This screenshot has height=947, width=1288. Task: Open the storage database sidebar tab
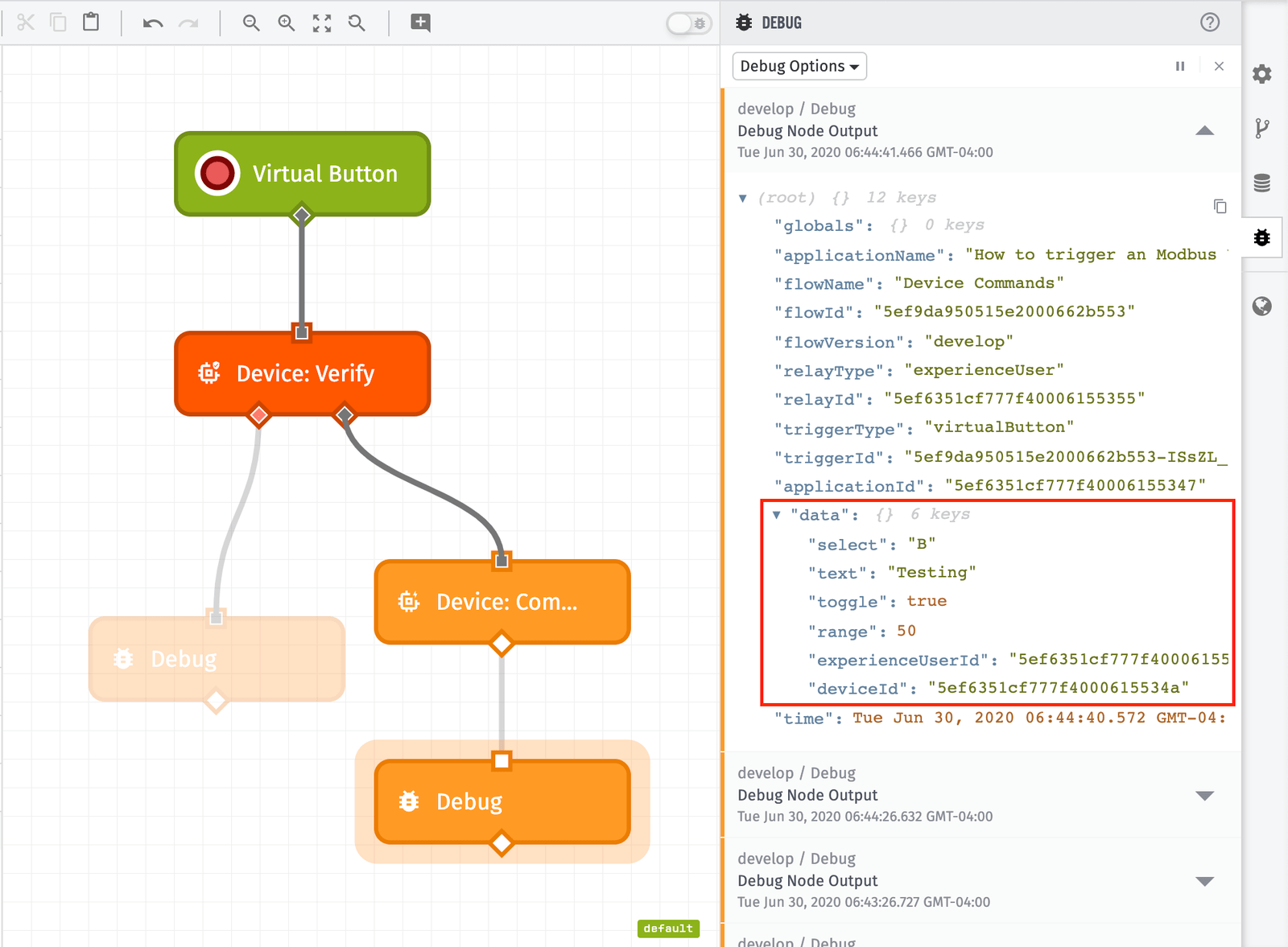coord(1261,183)
